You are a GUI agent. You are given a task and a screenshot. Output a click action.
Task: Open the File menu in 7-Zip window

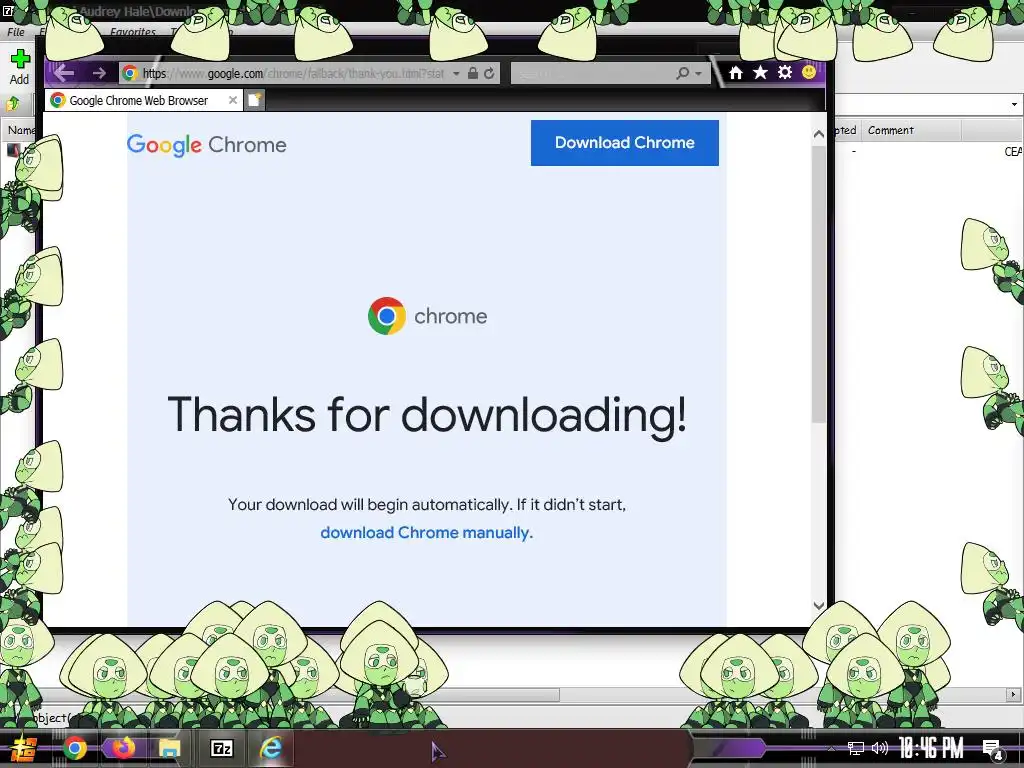[x=16, y=31]
